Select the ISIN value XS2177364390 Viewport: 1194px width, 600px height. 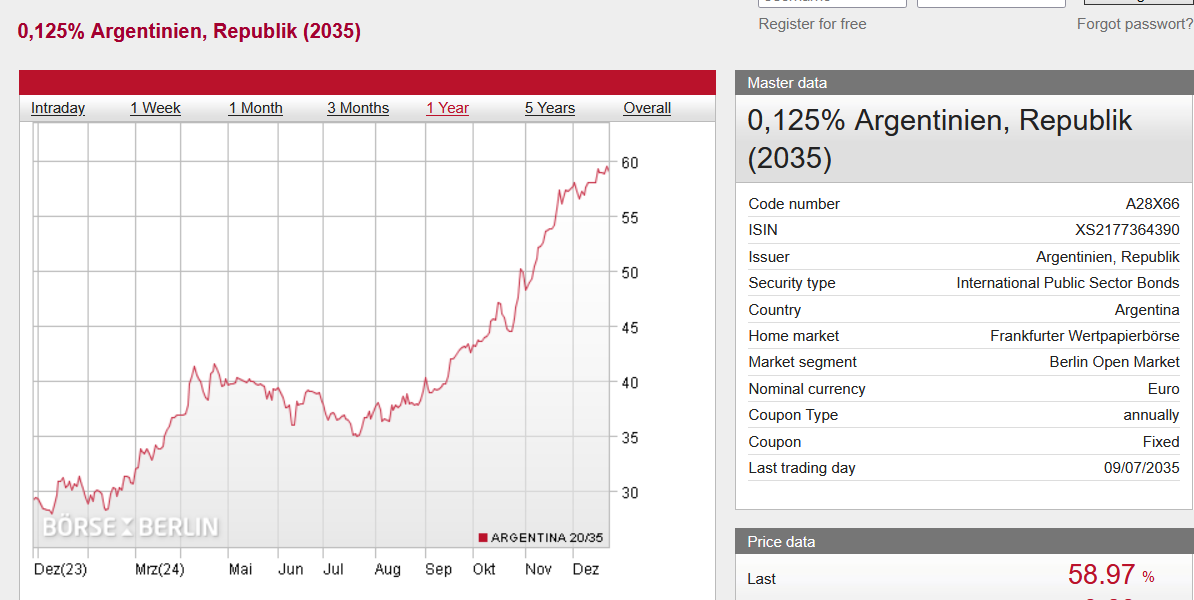(x=1128, y=230)
